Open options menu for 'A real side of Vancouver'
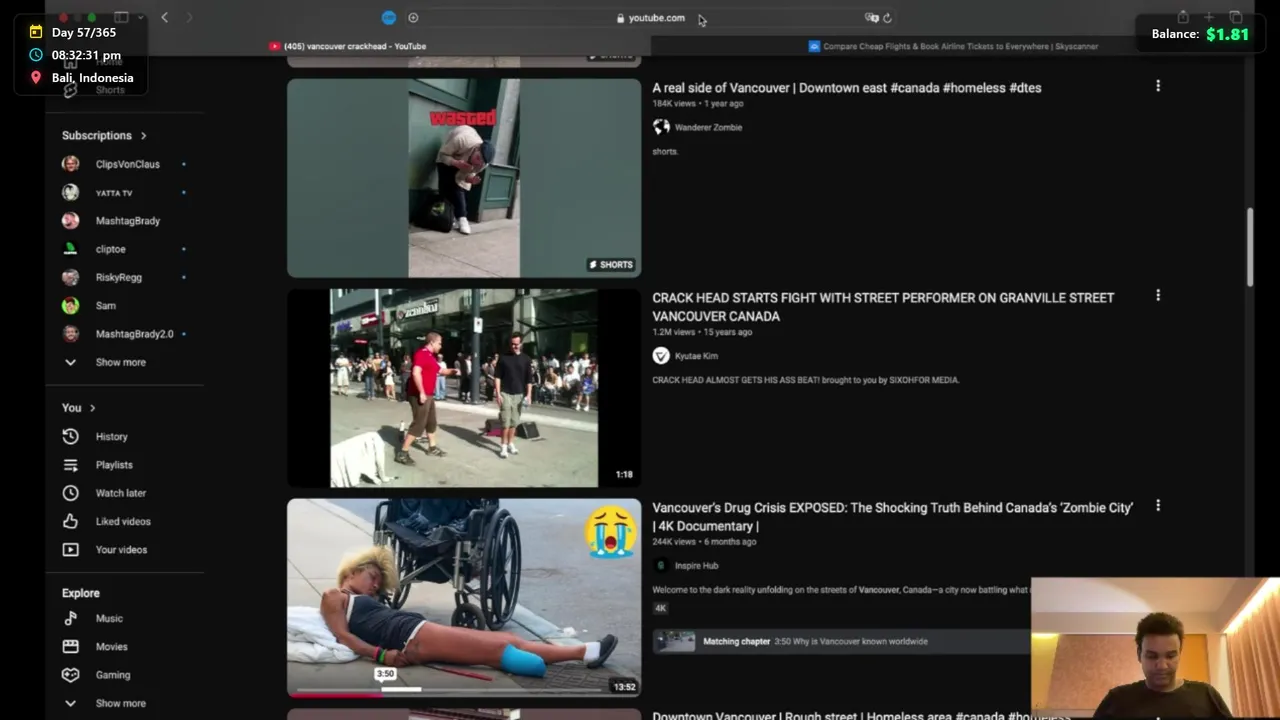 1158,86
